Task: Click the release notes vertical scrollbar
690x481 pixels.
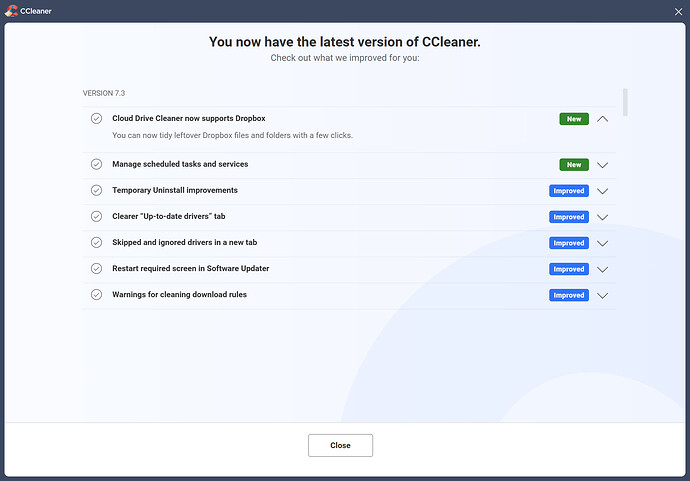Action: point(626,103)
